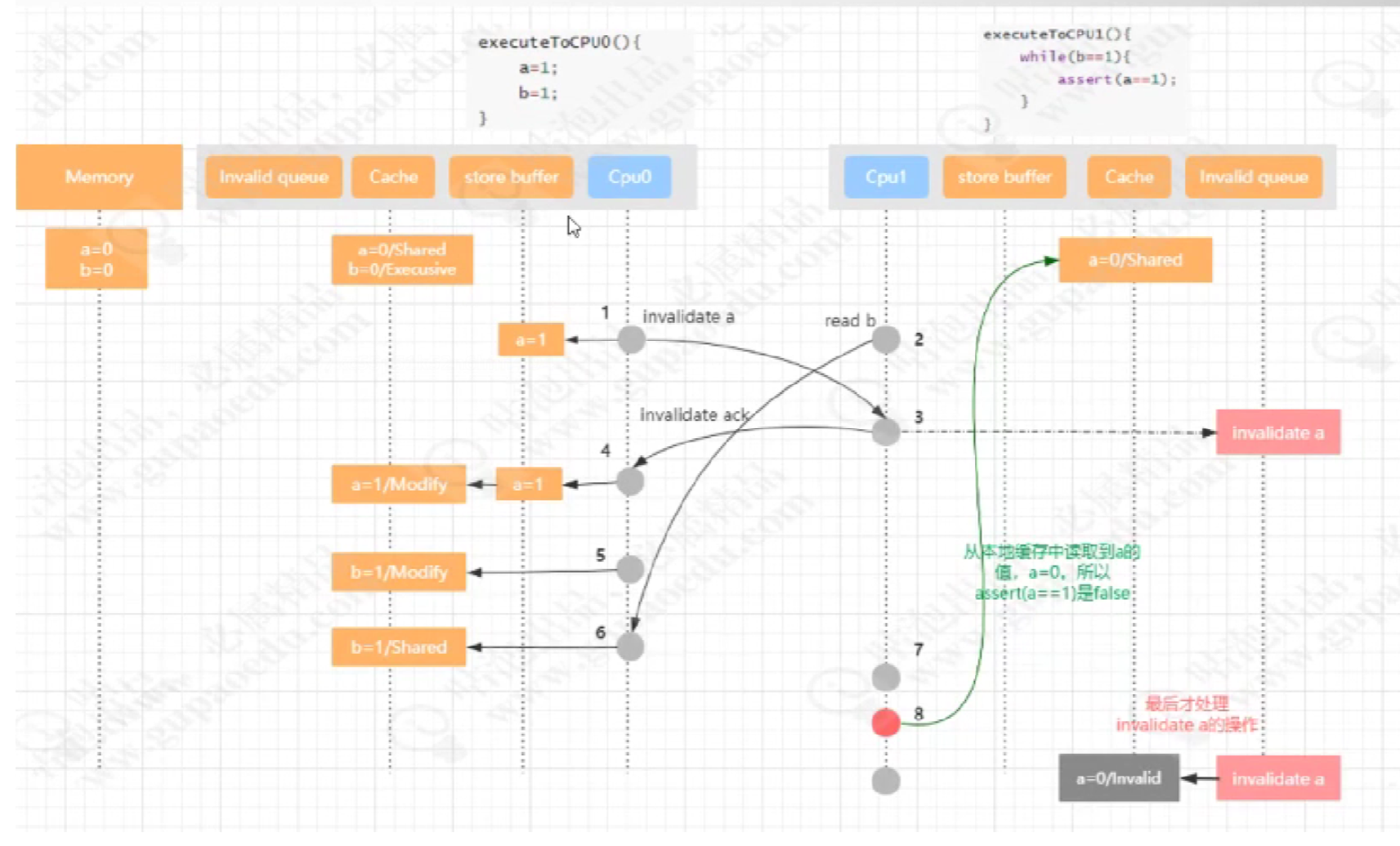Image resolution: width=1400 pixels, height=846 pixels.
Task: Select the pink invalidate a box beside a=0/Invalid
Action: pos(1278,778)
